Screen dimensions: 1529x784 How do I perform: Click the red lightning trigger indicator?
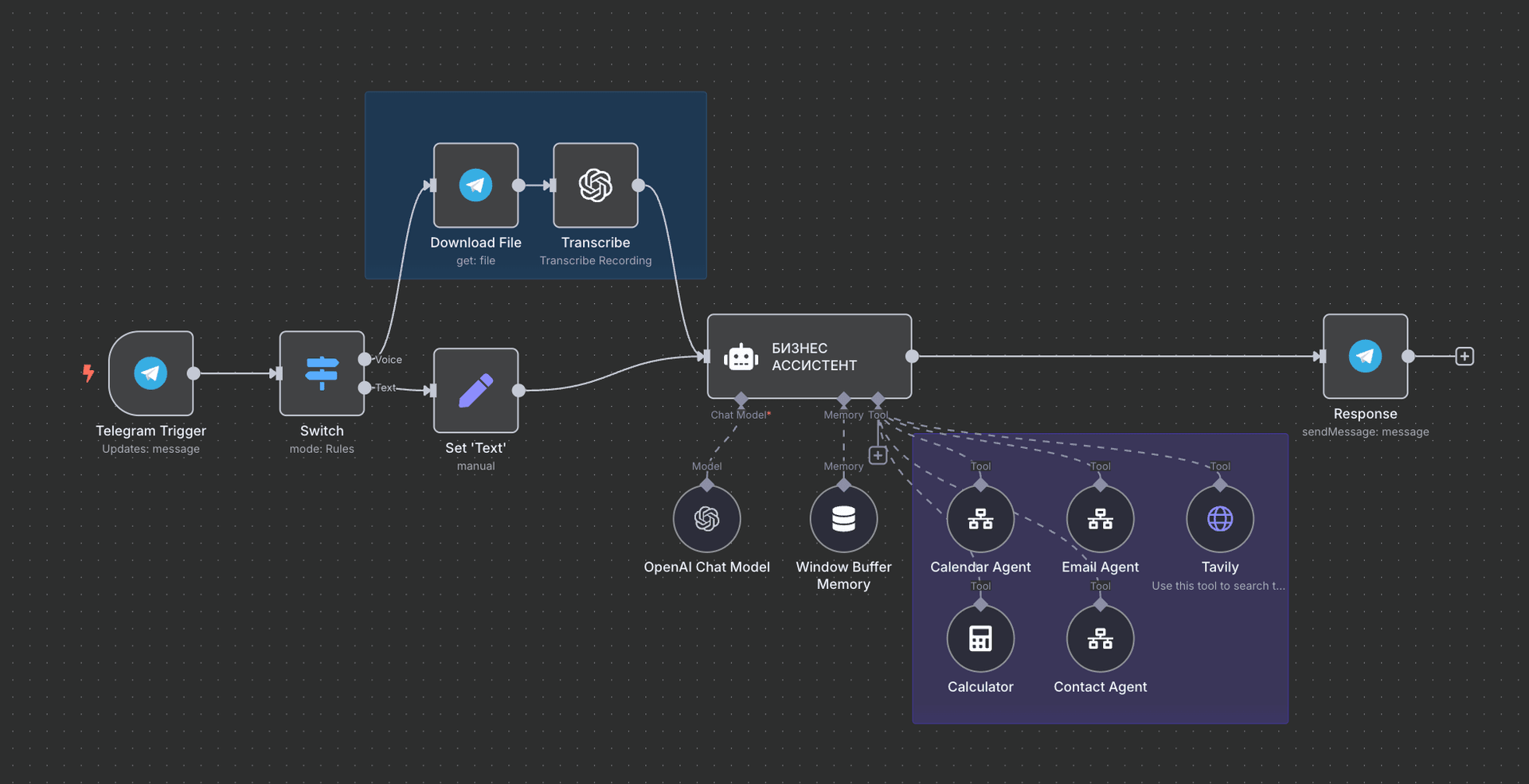pos(88,372)
